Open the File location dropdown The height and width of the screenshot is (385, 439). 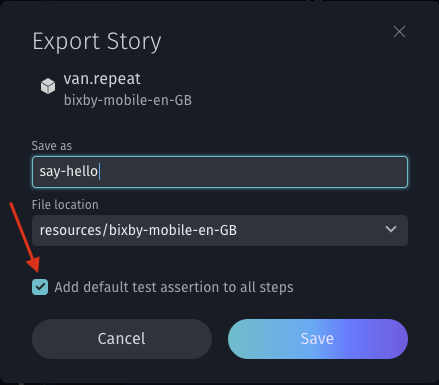[x=220, y=230]
